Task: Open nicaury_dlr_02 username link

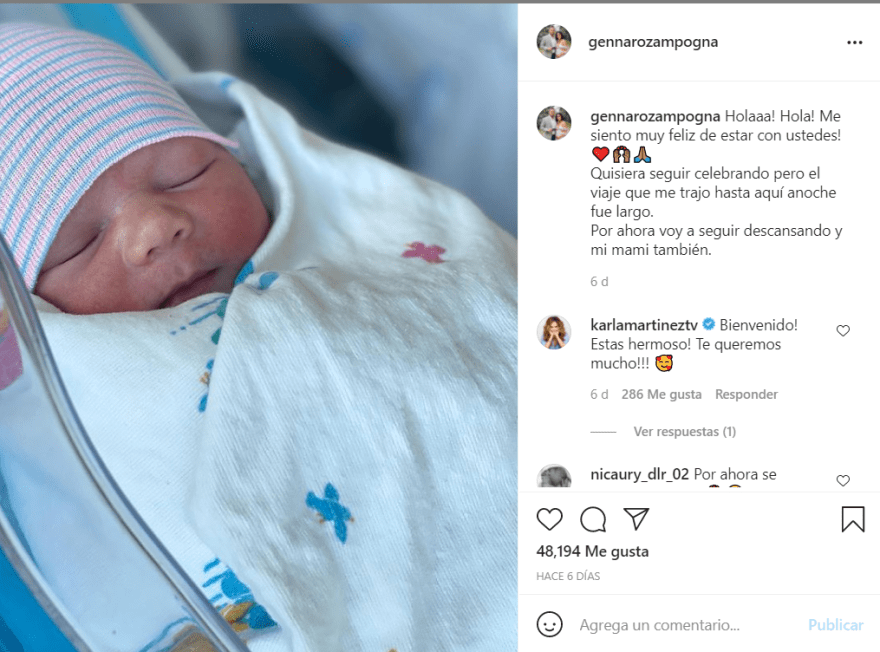Action: [x=639, y=474]
